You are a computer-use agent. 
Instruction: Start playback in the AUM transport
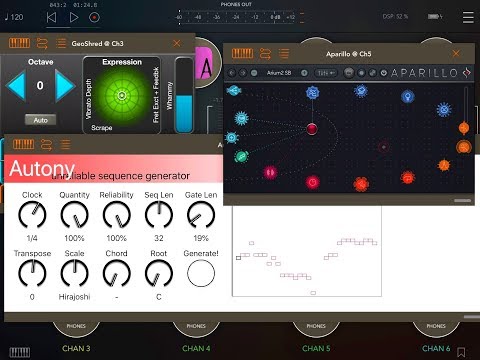click(x=74, y=17)
